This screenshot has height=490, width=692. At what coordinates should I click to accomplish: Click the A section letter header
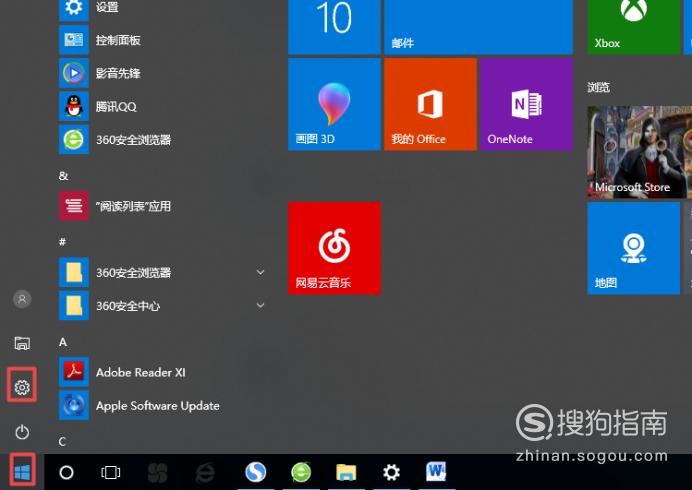[63, 342]
